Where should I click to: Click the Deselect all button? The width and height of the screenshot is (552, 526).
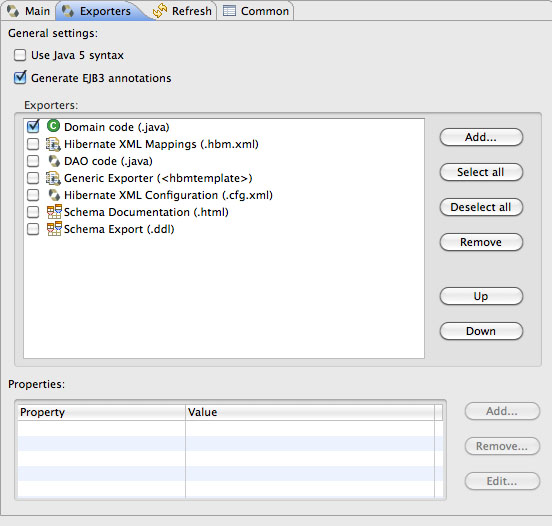[481, 207]
